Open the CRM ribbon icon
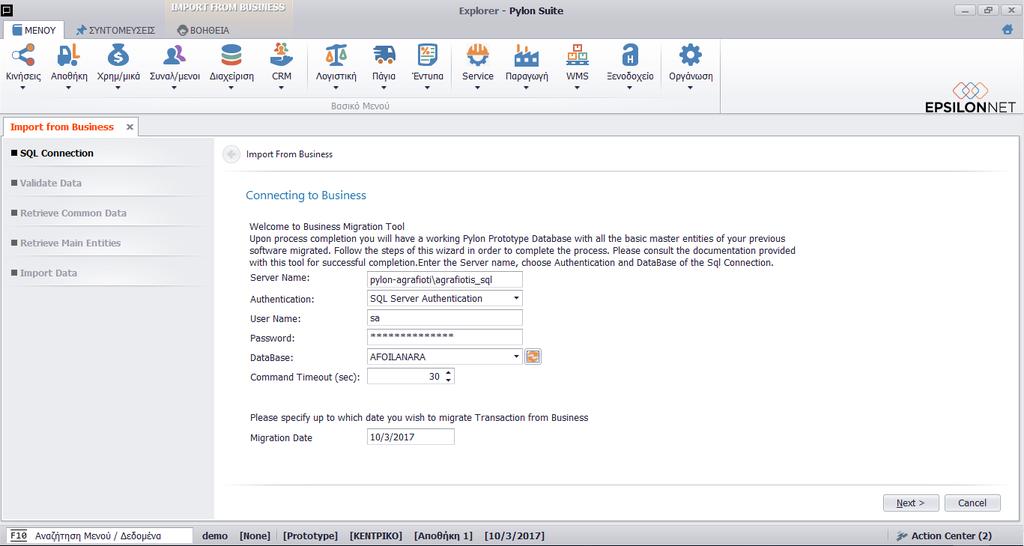Screen dimensions: 1024x546 281,56
